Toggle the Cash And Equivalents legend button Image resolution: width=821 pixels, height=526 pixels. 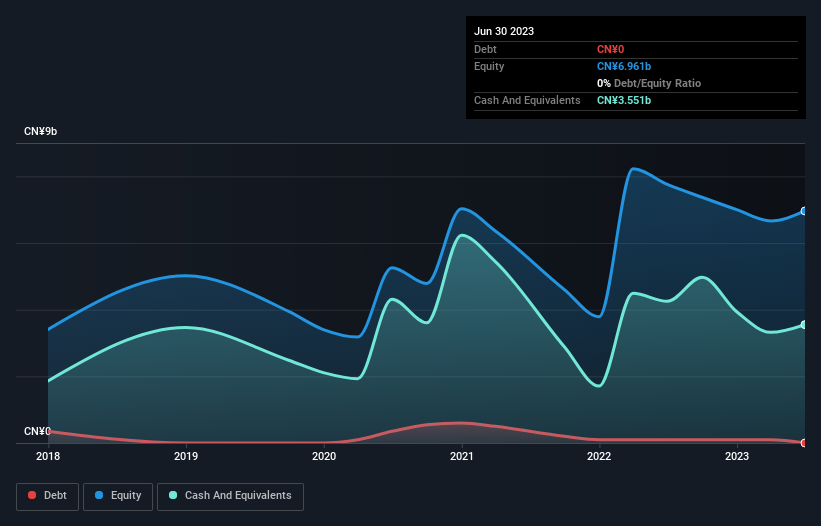tap(230, 496)
